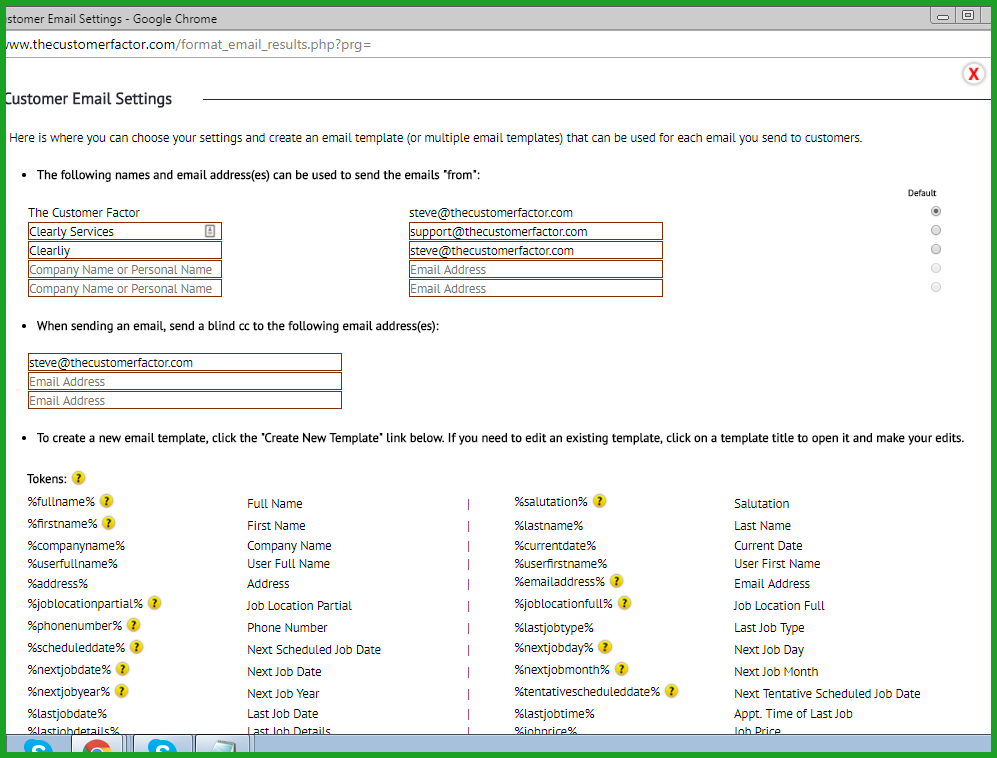
Task: Edit the Clearly Services sender name field
Action: pyautogui.click(x=125, y=231)
